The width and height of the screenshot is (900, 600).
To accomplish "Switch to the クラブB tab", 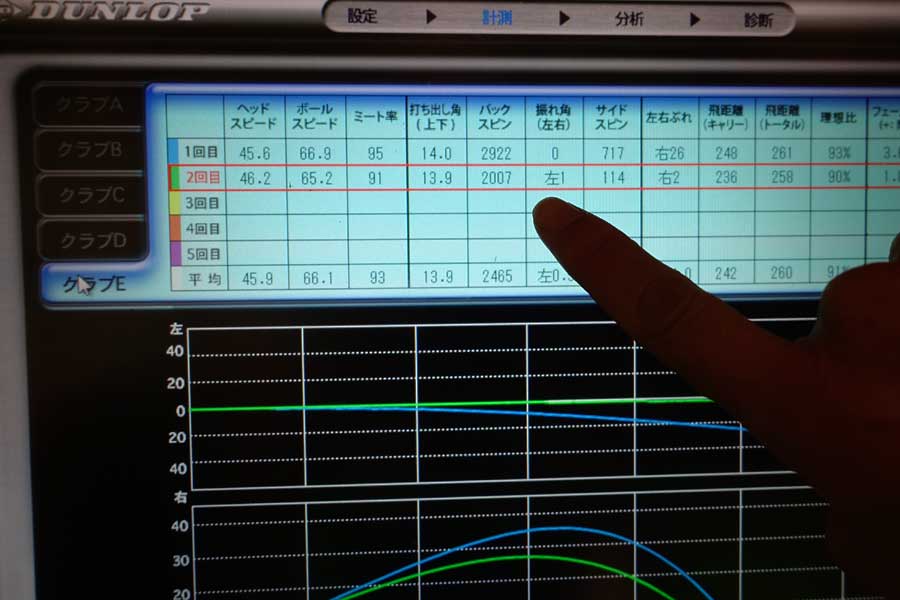I will click(x=90, y=149).
